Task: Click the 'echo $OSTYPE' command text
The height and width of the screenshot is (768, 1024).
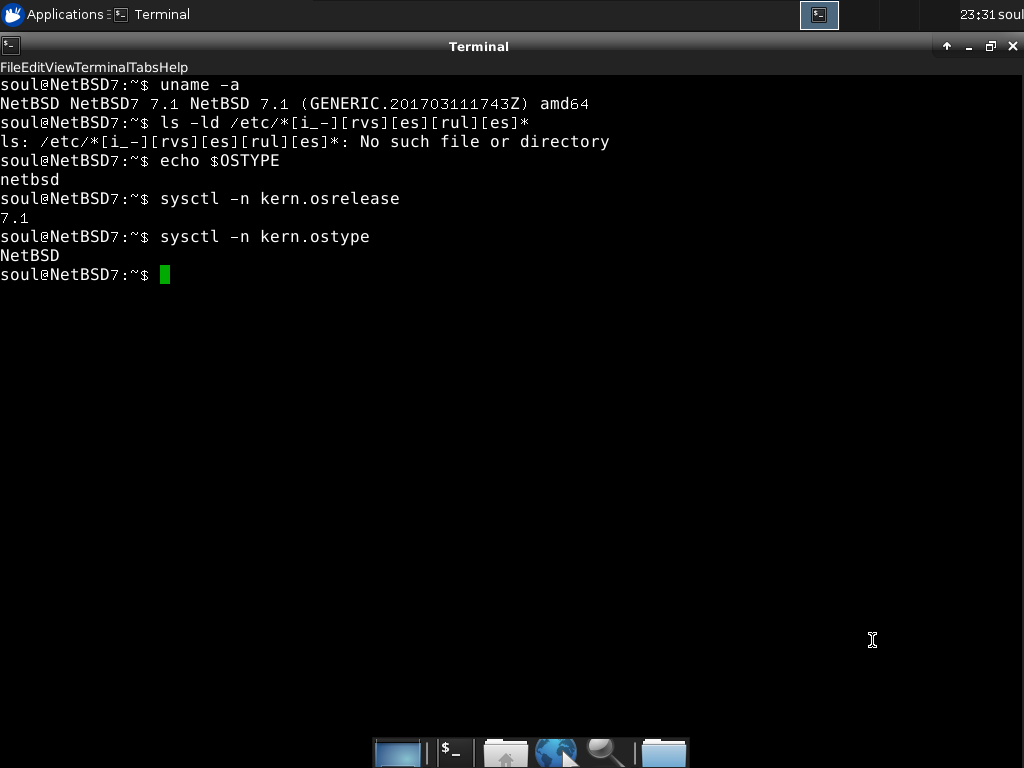Action: pos(219,161)
